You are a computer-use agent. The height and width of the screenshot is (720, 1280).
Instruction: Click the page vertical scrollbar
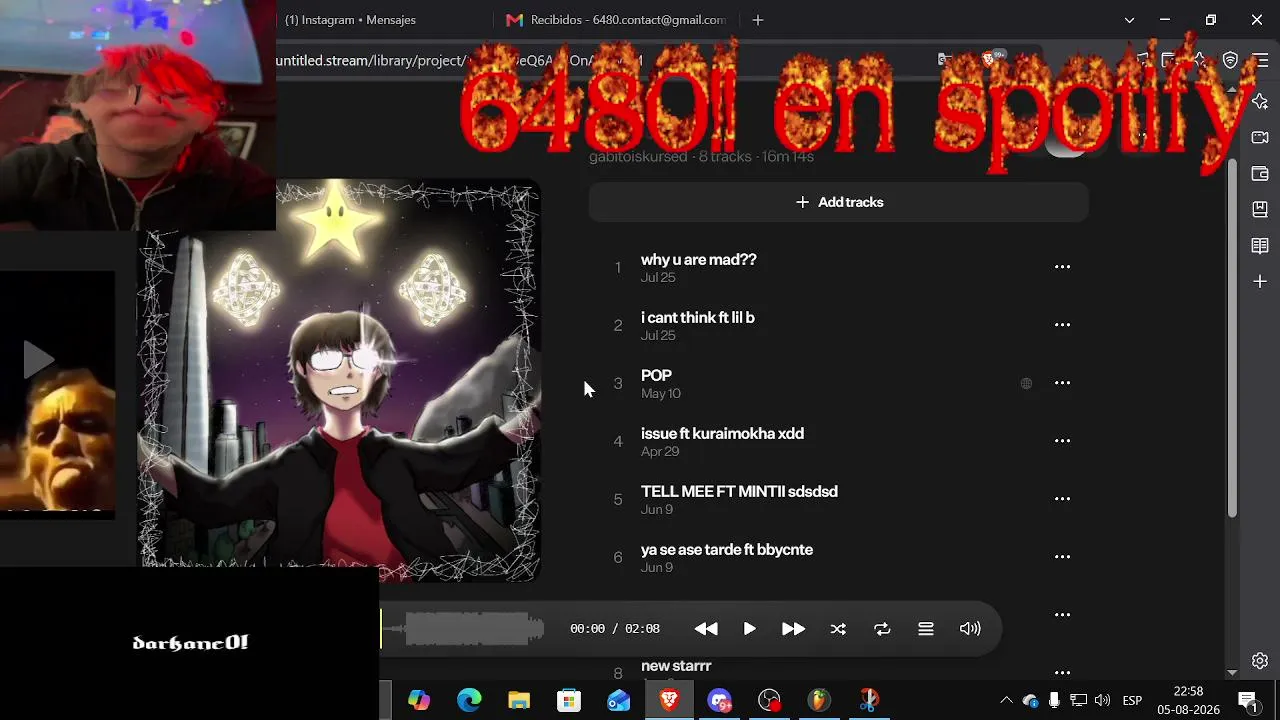coord(1232,340)
